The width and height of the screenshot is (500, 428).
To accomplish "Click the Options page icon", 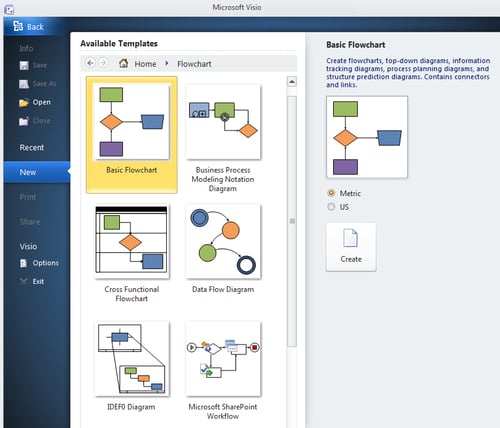I will coord(24,263).
